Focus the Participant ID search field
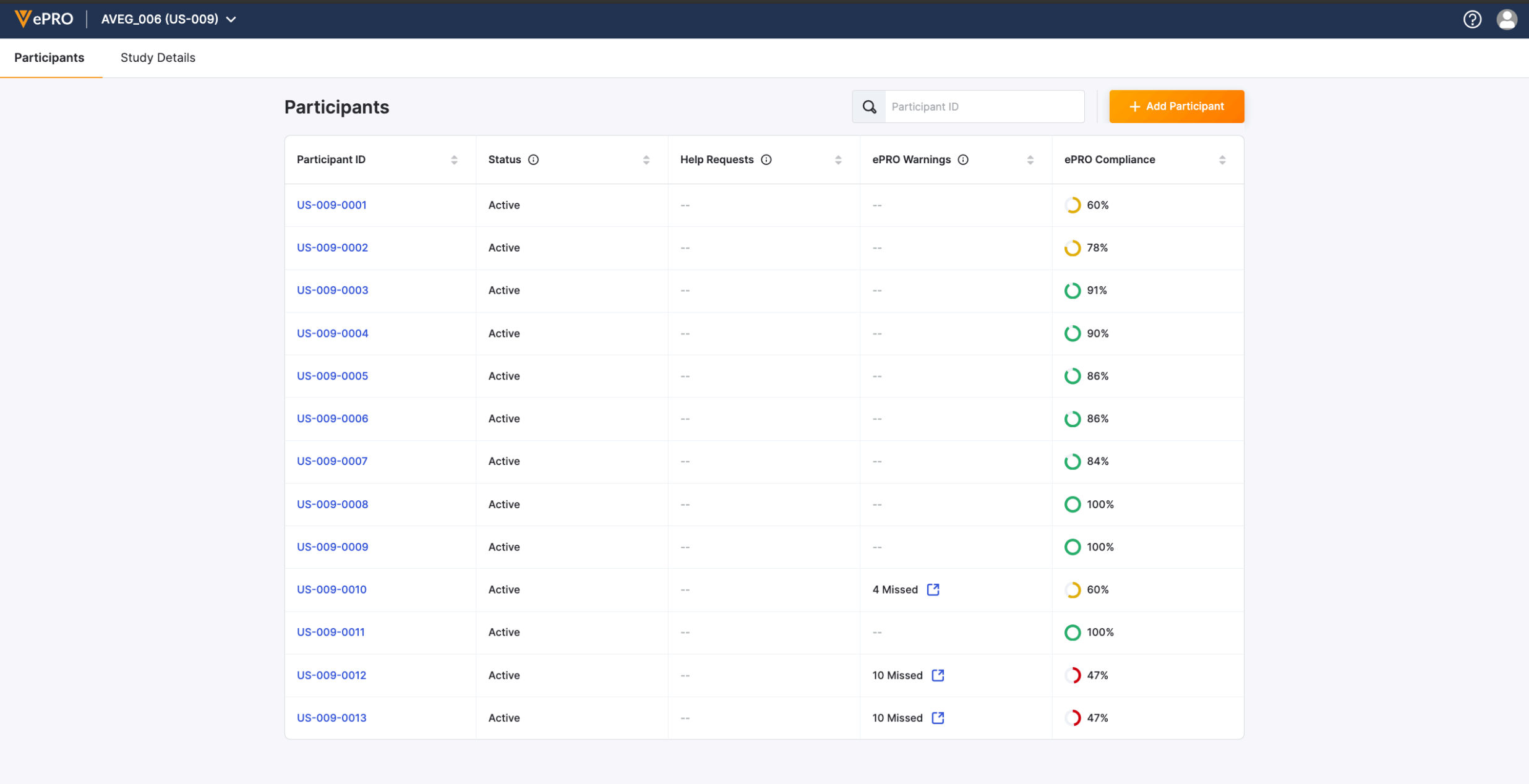The width and height of the screenshot is (1529, 784). click(984, 106)
